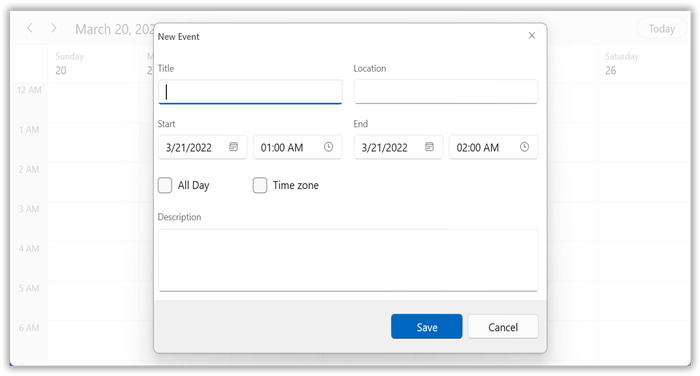Go to previous week arrow
This screenshot has width=700, height=376.
(x=30, y=28)
